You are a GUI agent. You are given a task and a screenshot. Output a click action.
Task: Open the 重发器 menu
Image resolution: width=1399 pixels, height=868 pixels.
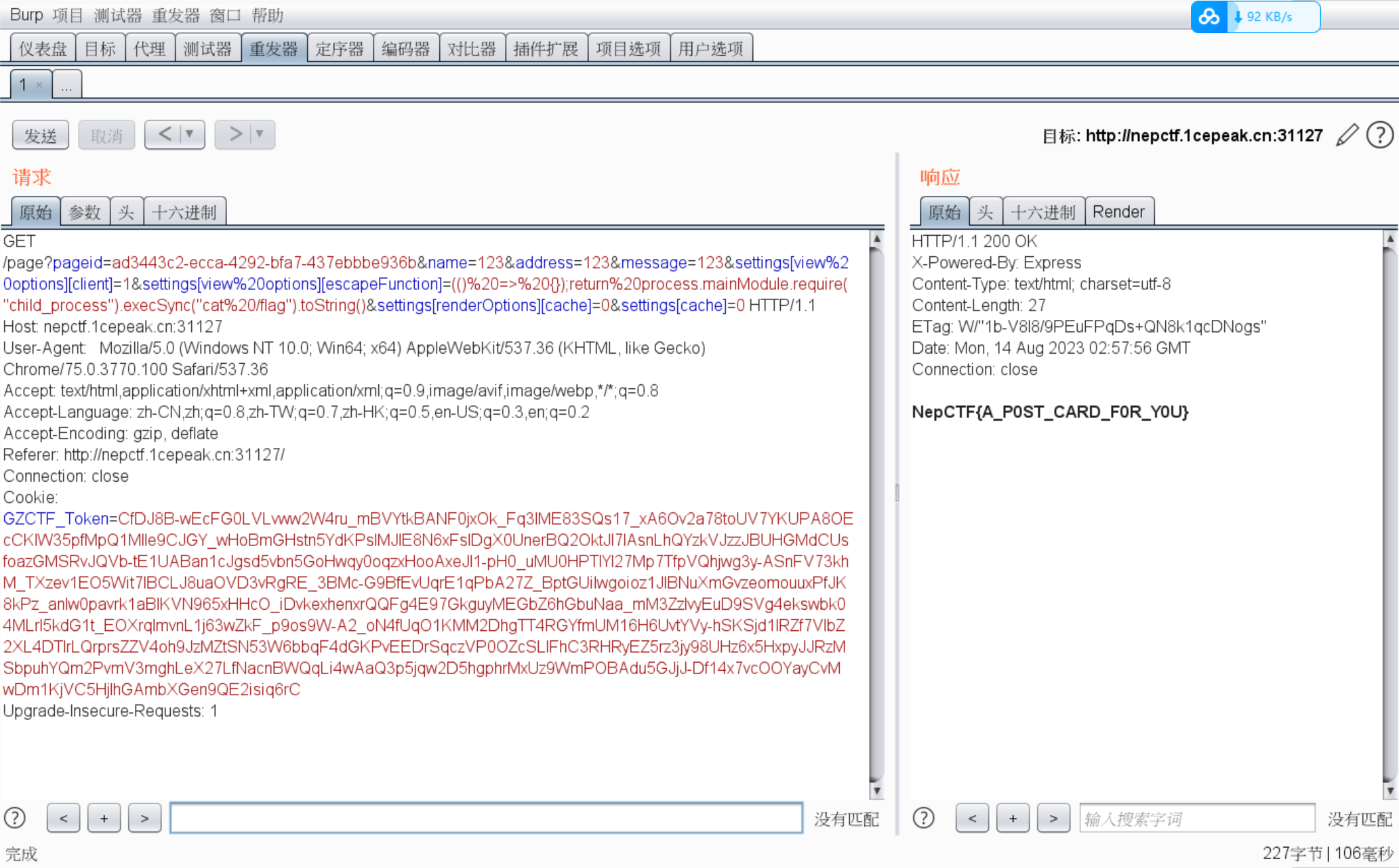click(x=176, y=15)
